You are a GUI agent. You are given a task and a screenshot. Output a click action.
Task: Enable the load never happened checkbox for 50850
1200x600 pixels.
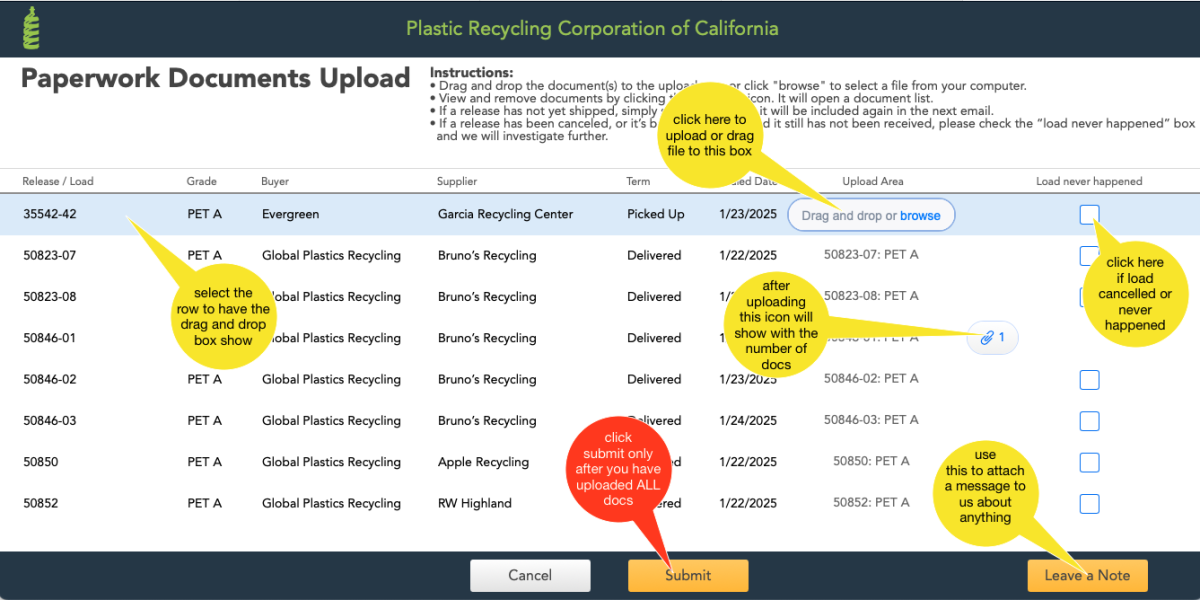click(1089, 462)
